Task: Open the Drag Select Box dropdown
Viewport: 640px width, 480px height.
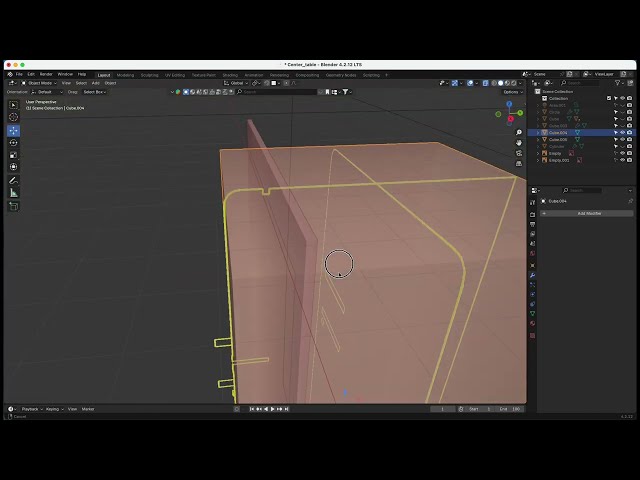Action: point(94,92)
